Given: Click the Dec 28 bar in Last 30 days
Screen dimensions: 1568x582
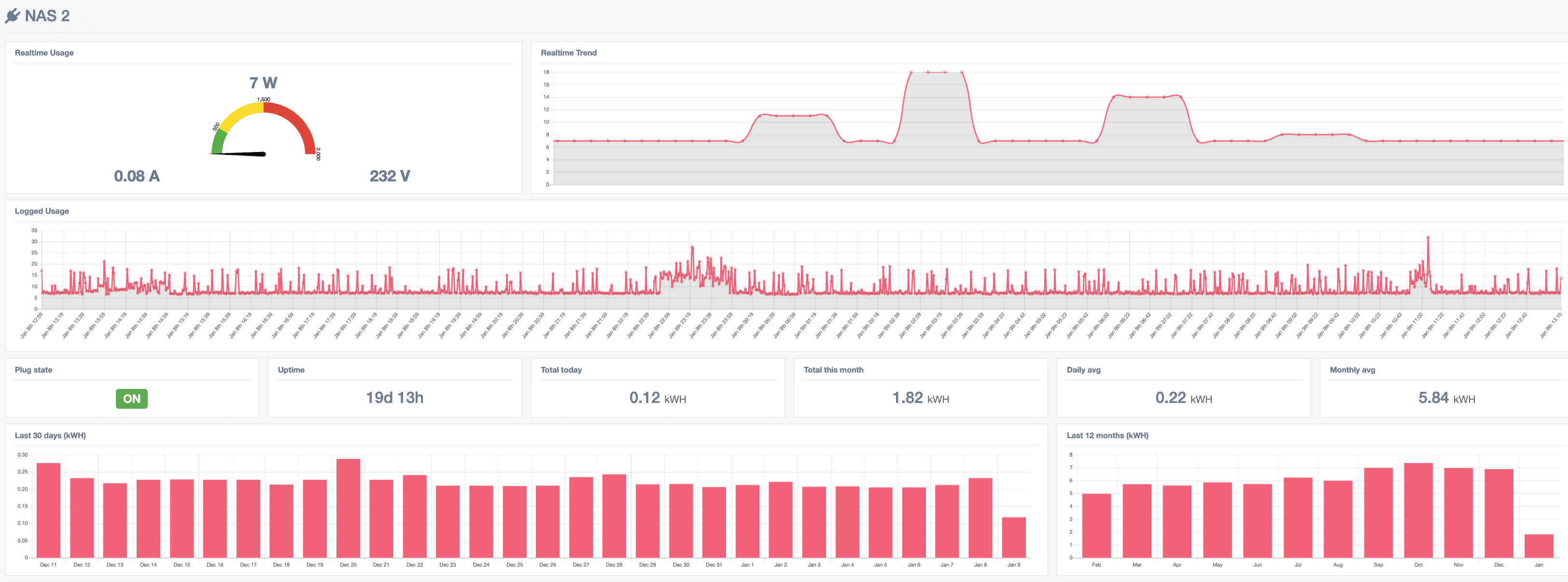Looking at the screenshot, I should point(614,515).
